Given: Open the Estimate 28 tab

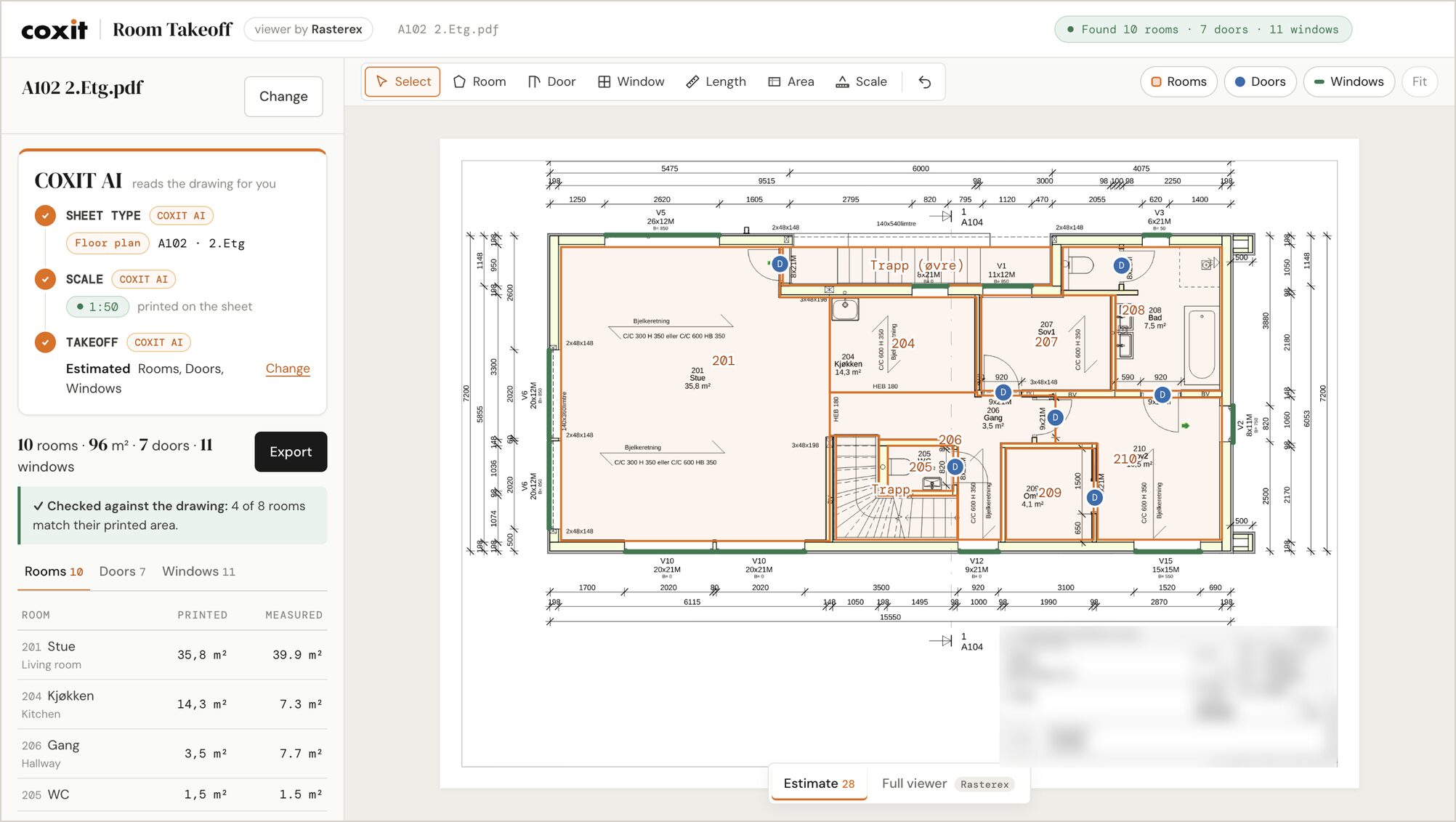Looking at the screenshot, I should pos(819,783).
